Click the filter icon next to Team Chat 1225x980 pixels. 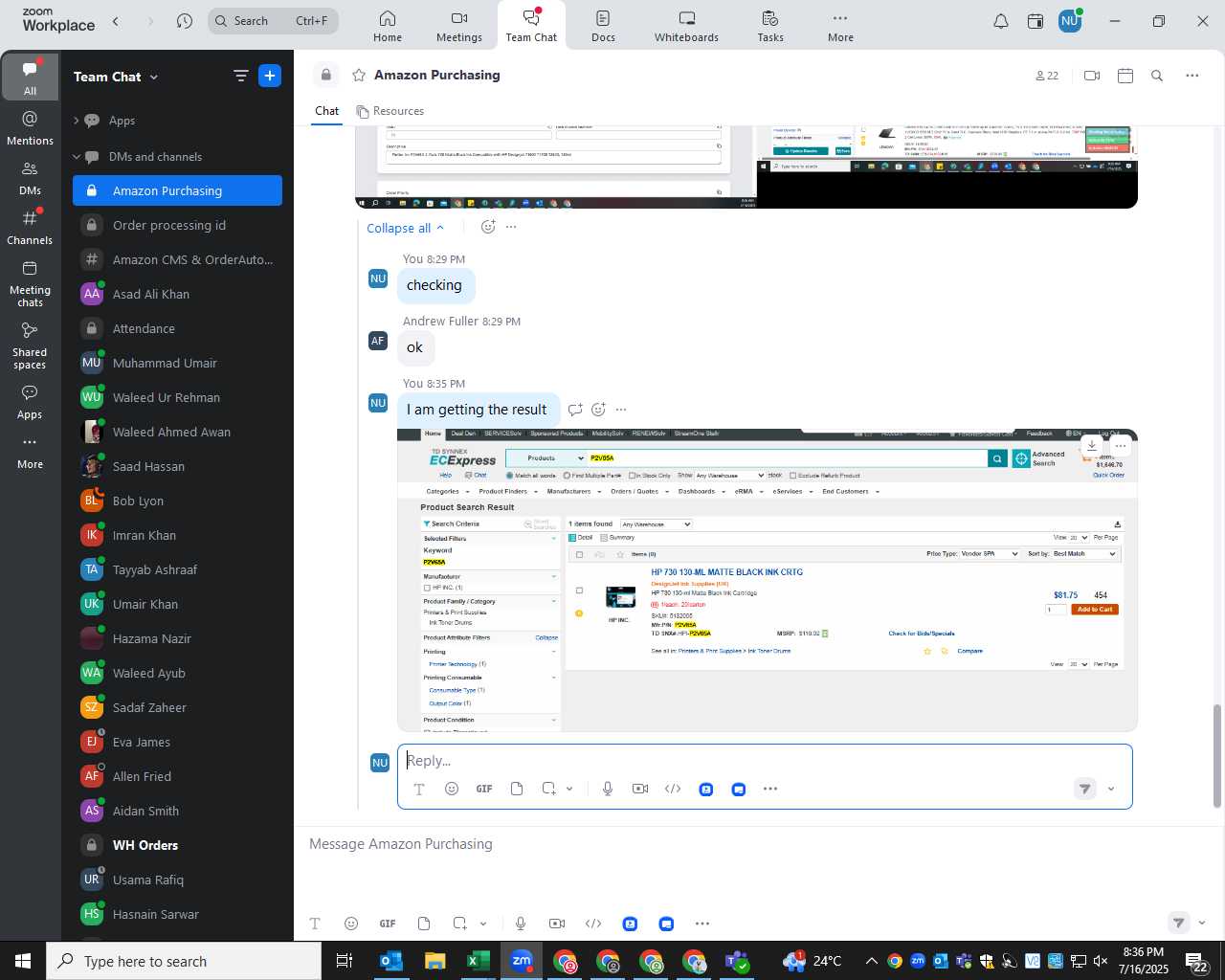pyautogui.click(x=240, y=77)
